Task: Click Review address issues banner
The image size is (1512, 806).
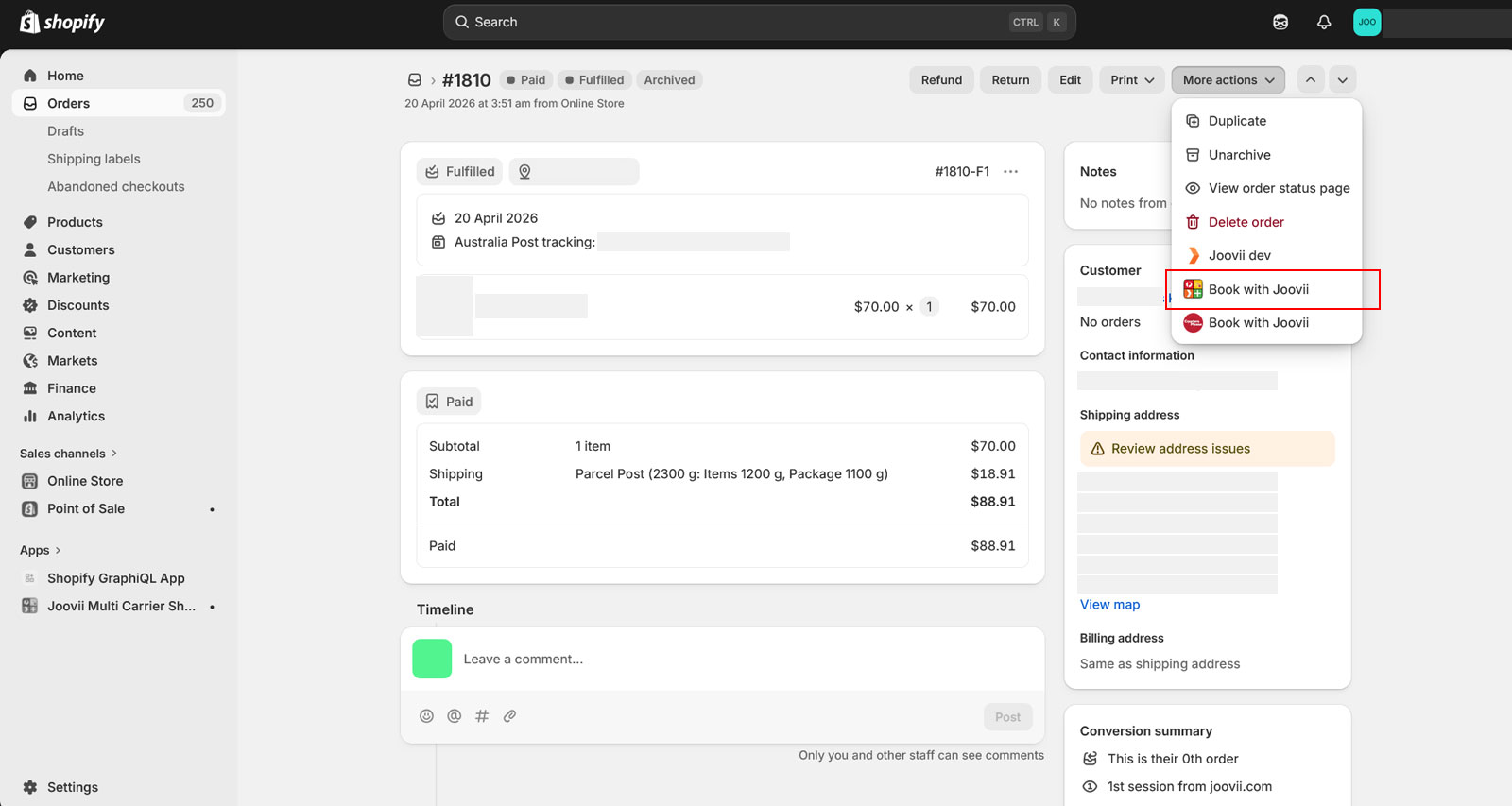Action: (1207, 449)
